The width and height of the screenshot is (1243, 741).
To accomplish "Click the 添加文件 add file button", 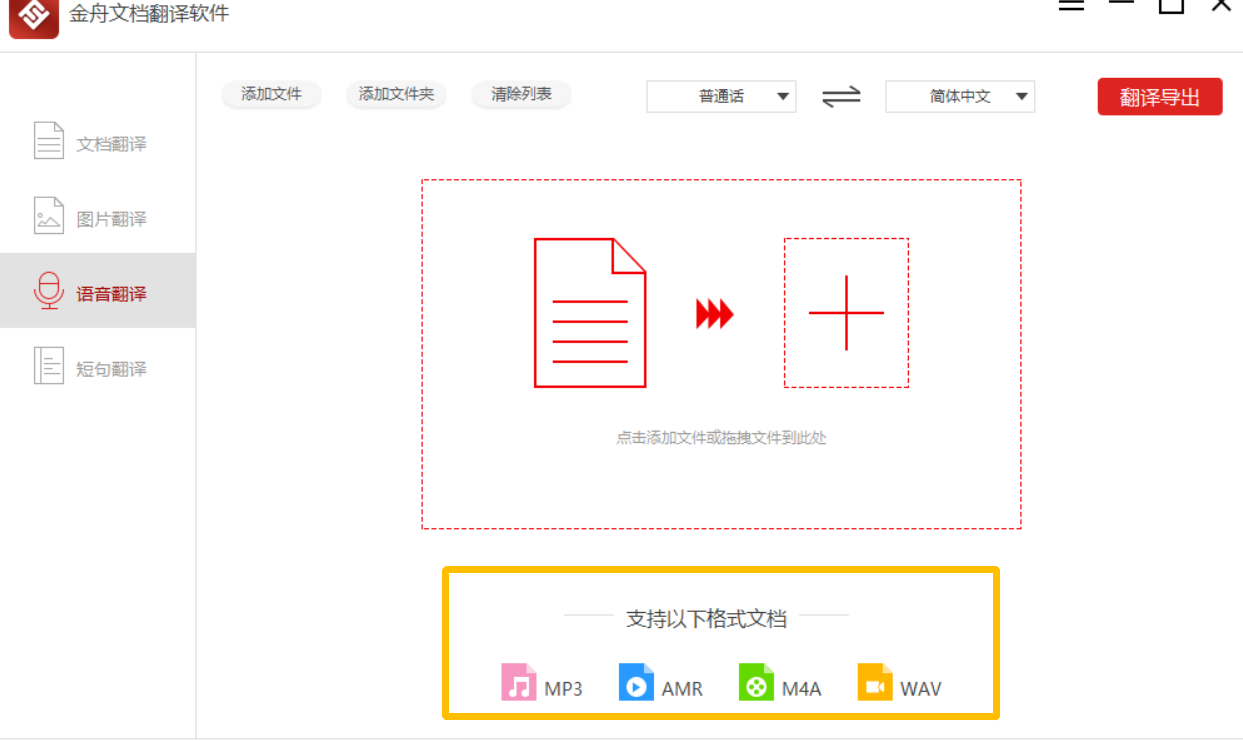I will [271, 95].
